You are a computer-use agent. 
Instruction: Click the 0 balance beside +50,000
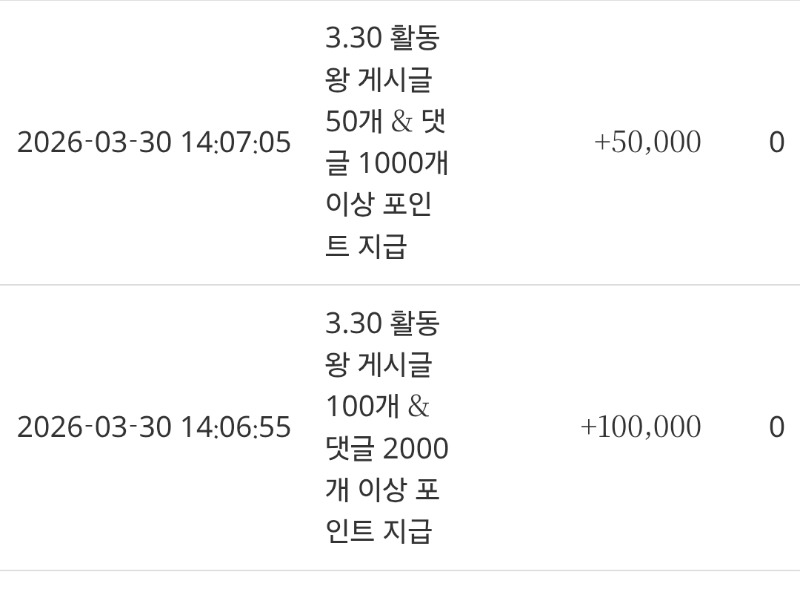point(776,143)
